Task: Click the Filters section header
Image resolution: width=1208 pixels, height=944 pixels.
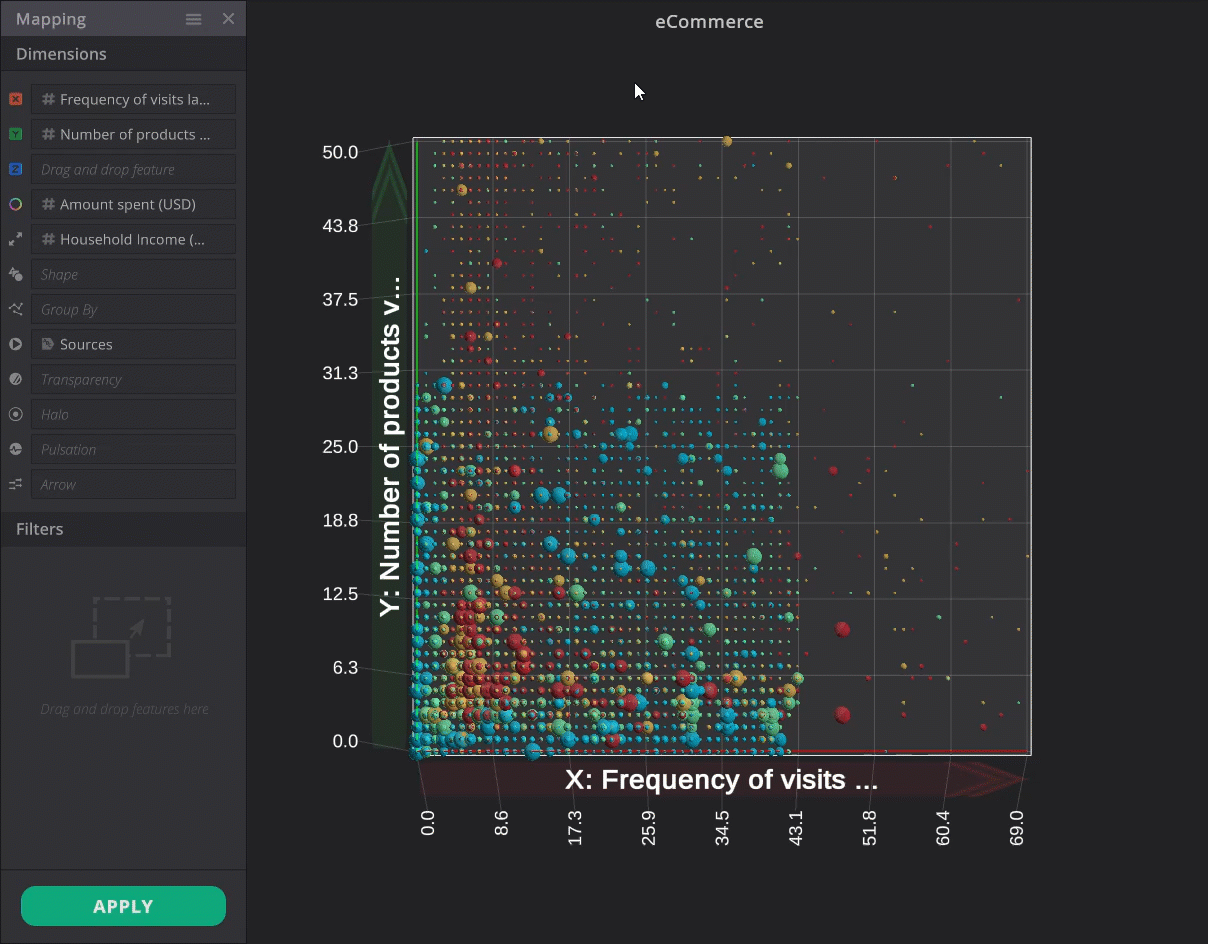Action: click(x=123, y=529)
